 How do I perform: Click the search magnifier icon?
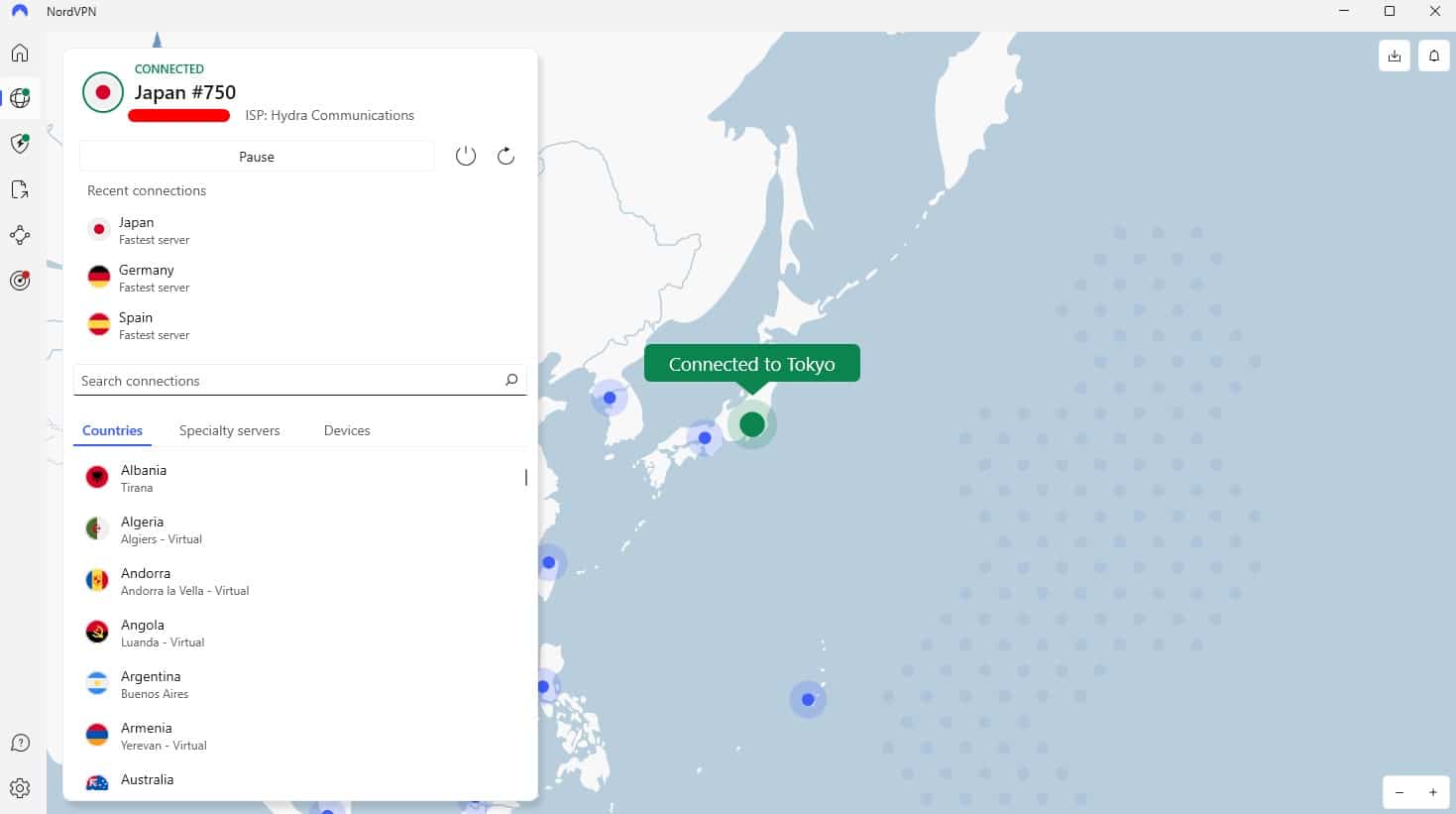511,380
